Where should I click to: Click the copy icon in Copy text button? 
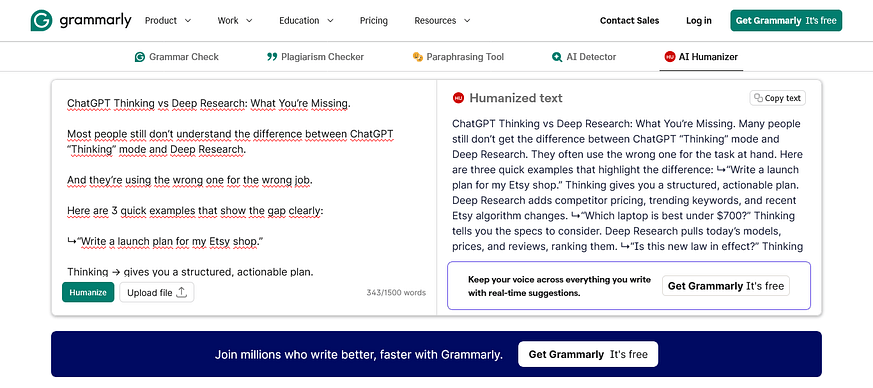(758, 98)
